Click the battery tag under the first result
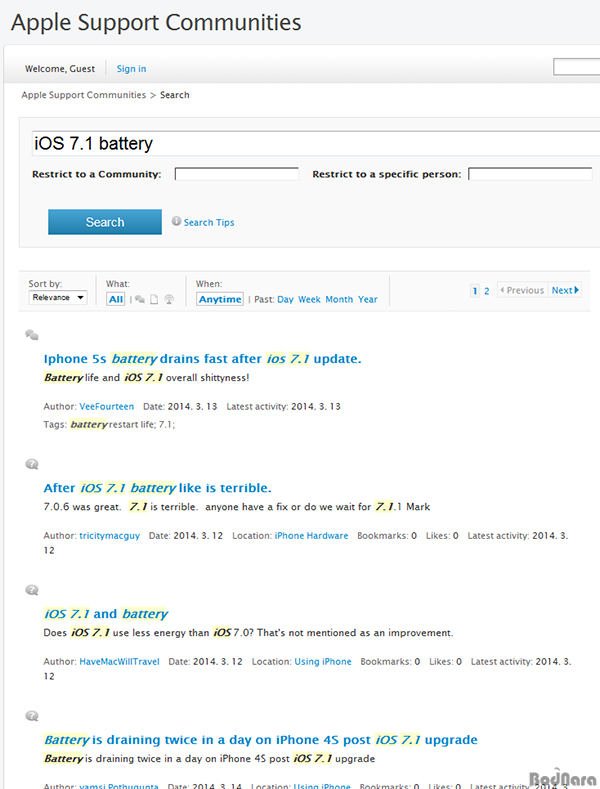 89,424
